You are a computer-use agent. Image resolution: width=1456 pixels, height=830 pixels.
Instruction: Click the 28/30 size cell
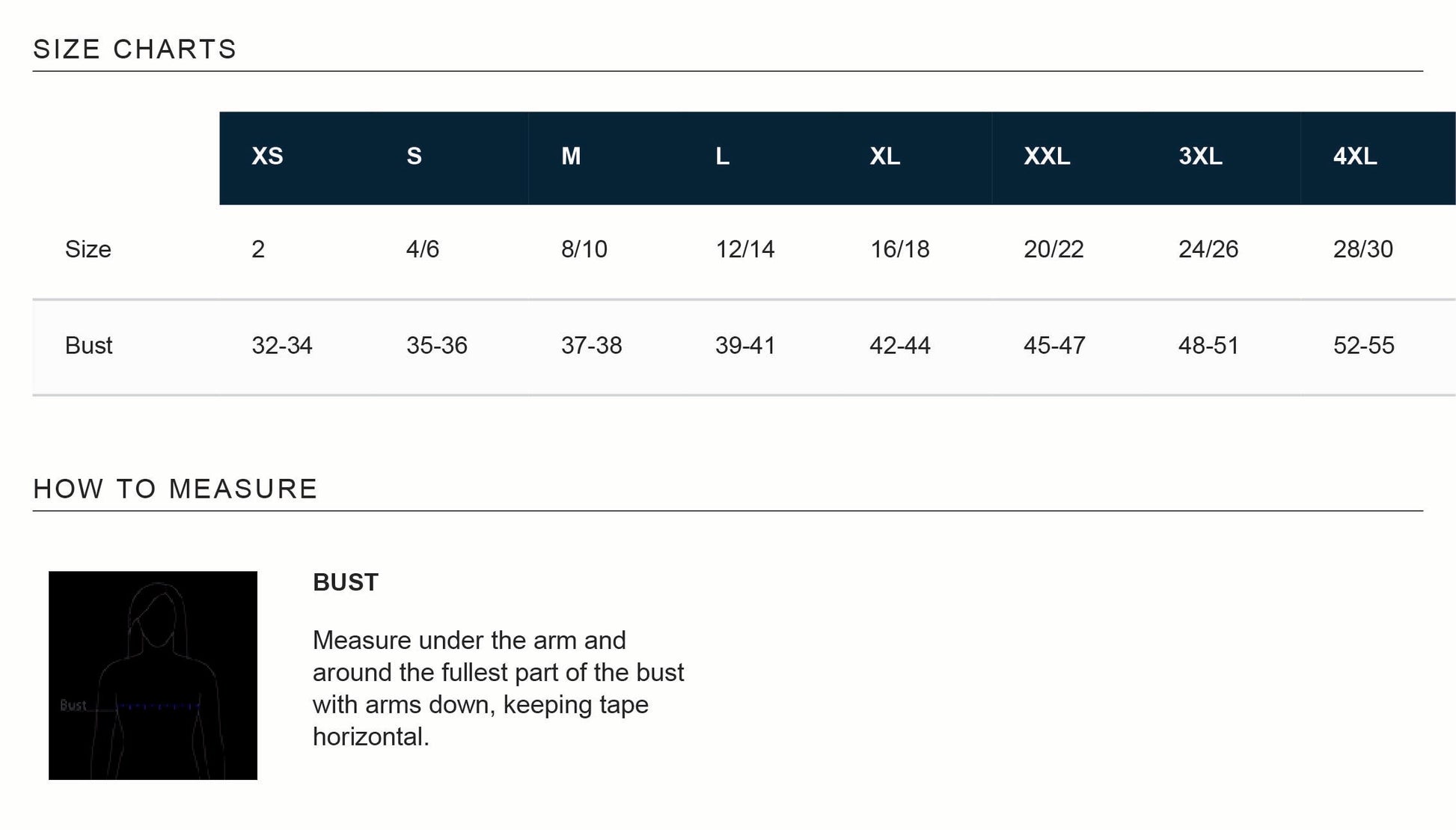(1362, 249)
